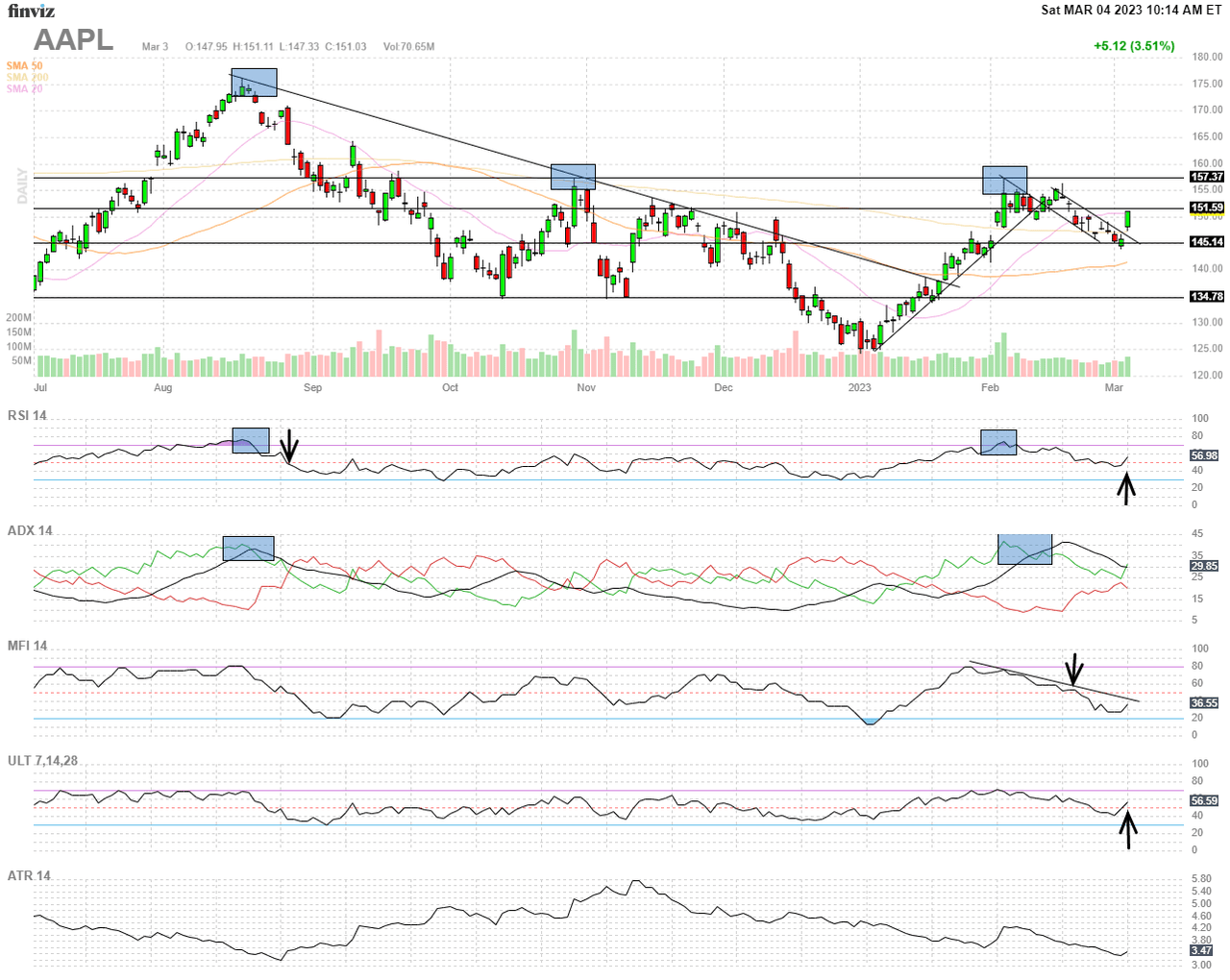Select the AAPL ticker symbol
This screenshot has height=980, width=1230.
pyautogui.click(x=74, y=39)
